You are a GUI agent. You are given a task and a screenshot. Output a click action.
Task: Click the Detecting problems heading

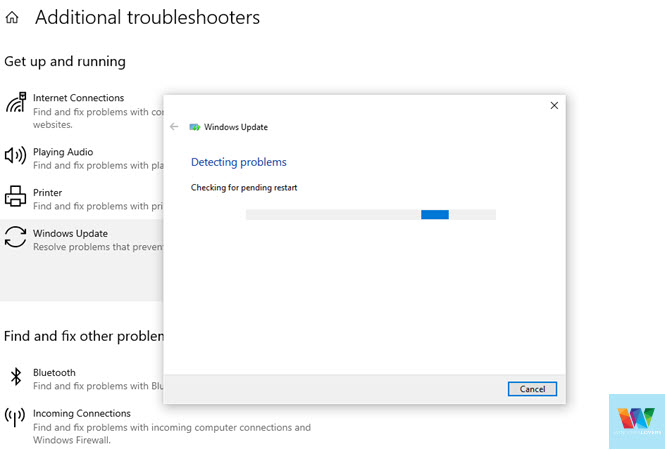pyautogui.click(x=239, y=162)
